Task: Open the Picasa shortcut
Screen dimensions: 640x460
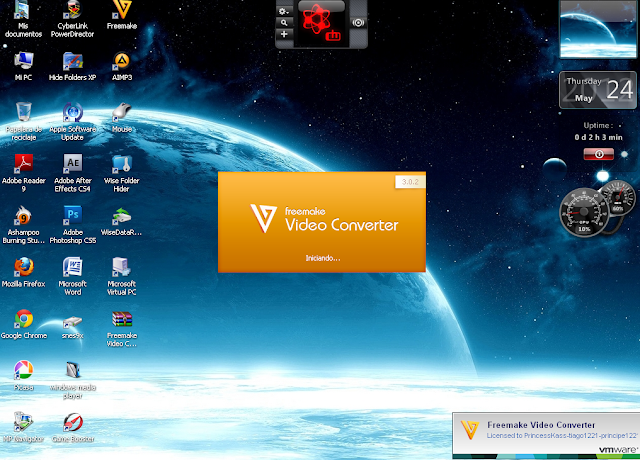Action: click(23, 376)
